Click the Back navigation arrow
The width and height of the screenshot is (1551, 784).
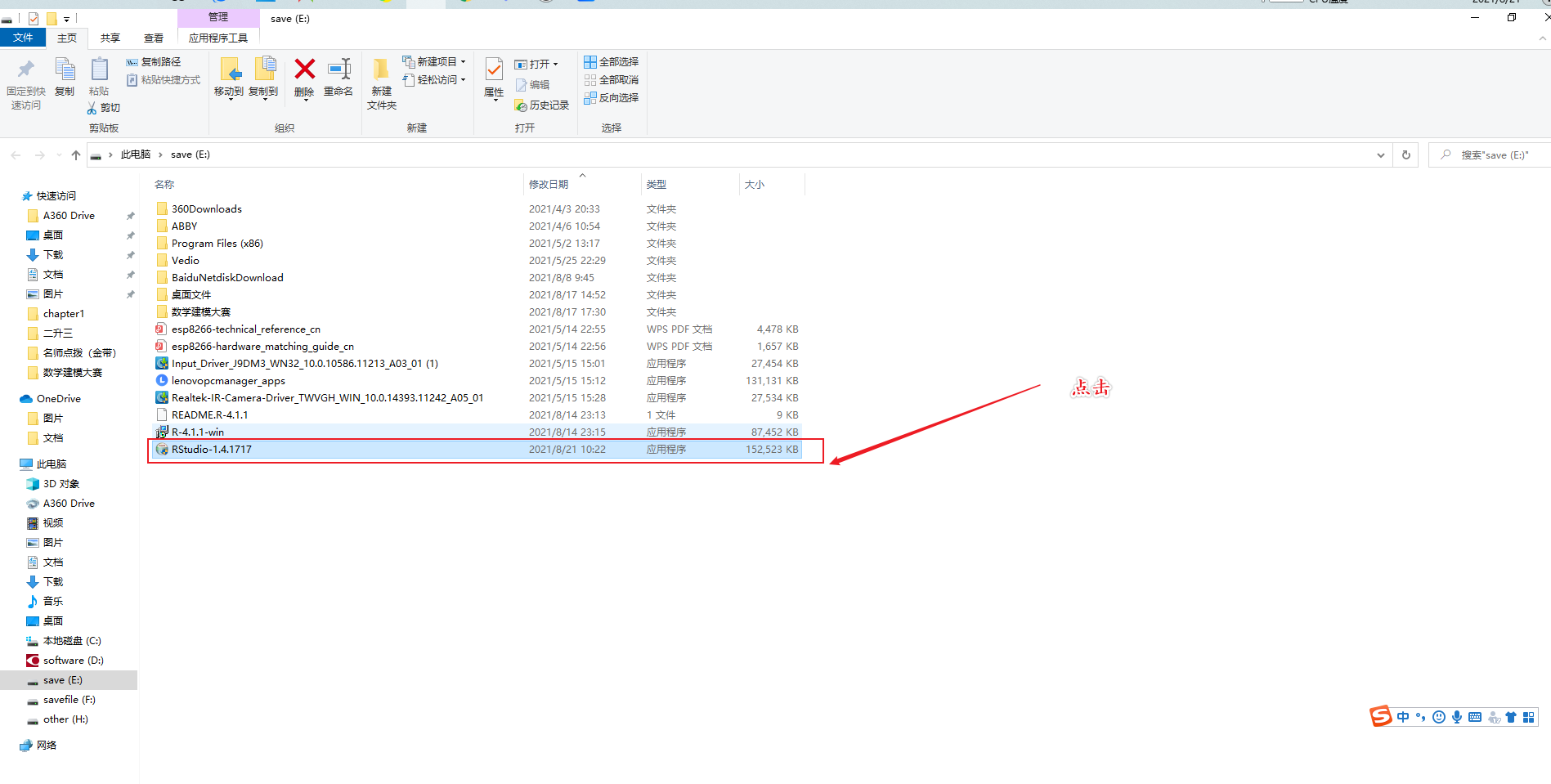(16, 155)
